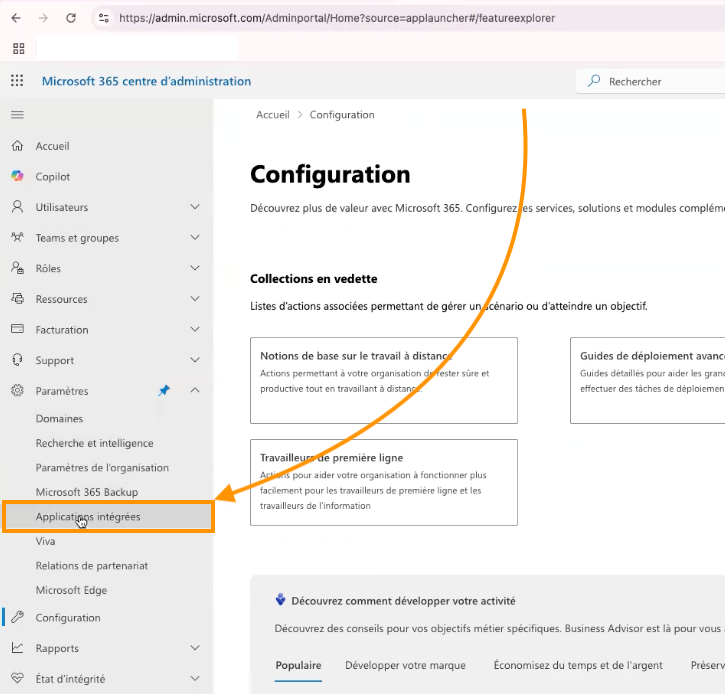
Task: Expand the Rapports section chevron
Action: (x=195, y=648)
